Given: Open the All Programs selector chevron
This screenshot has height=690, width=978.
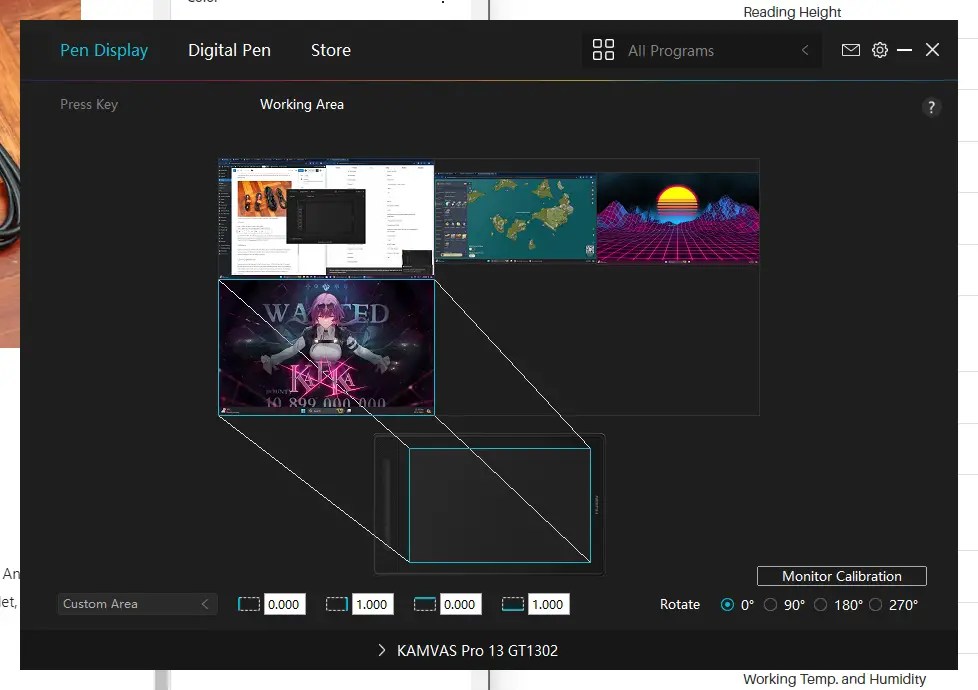Looking at the screenshot, I should click(805, 49).
